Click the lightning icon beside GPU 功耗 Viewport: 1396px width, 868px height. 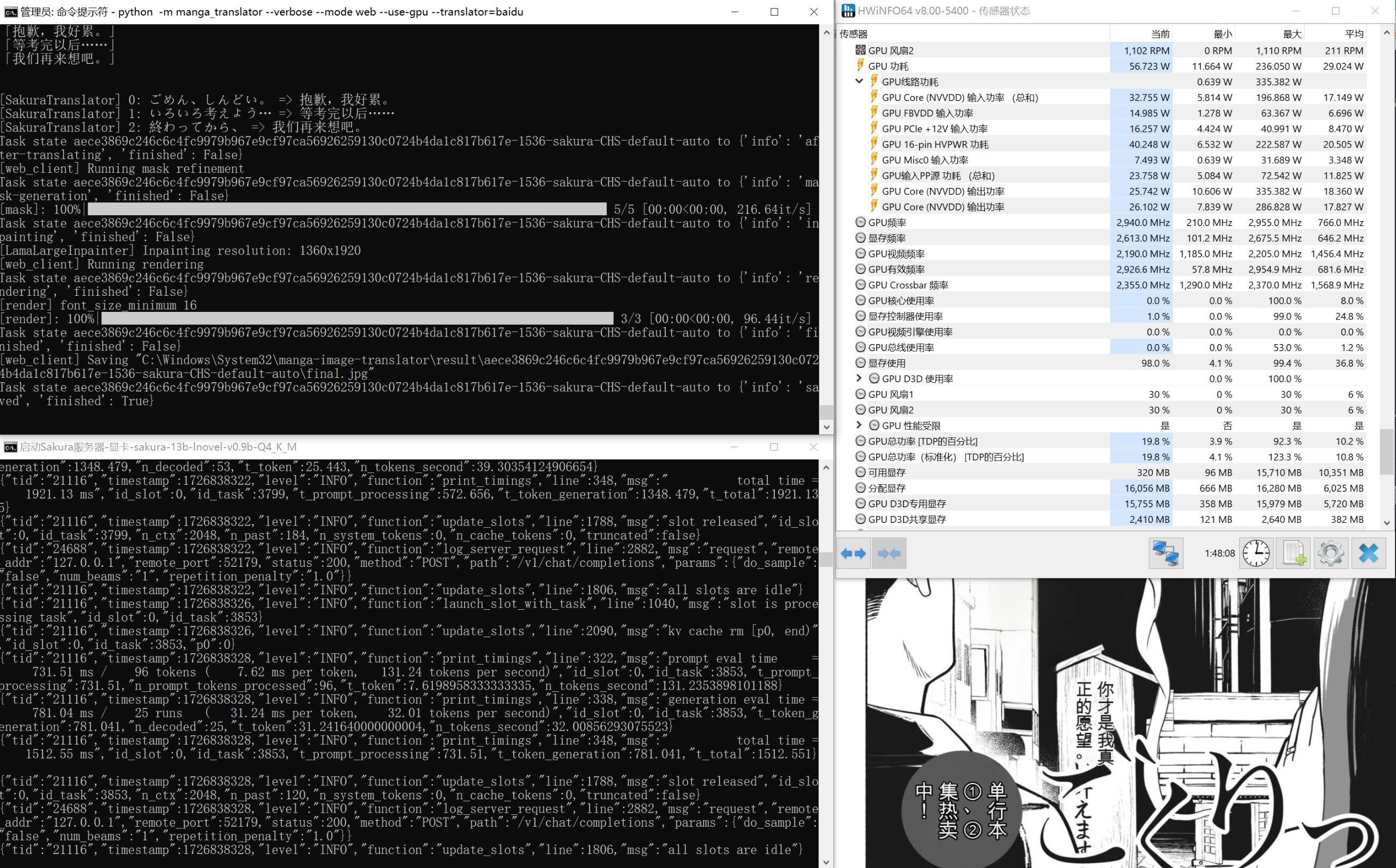(x=860, y=66)
